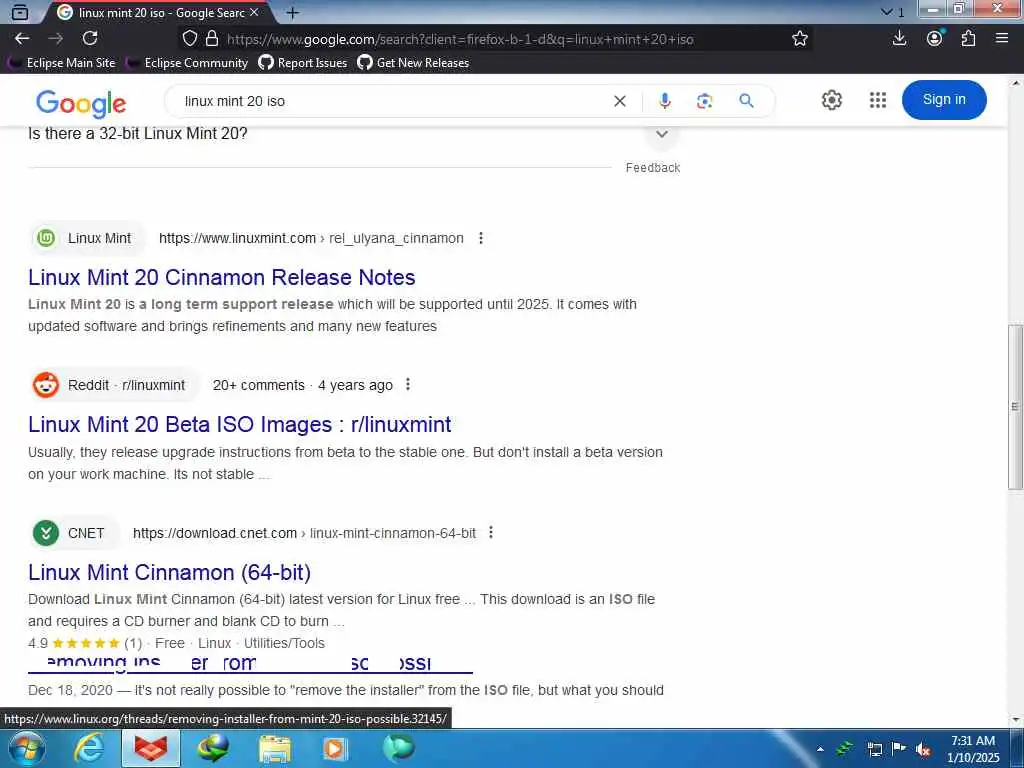
Task: Close the linux mint 20 iso tab
Action: (x=254, y=12)
